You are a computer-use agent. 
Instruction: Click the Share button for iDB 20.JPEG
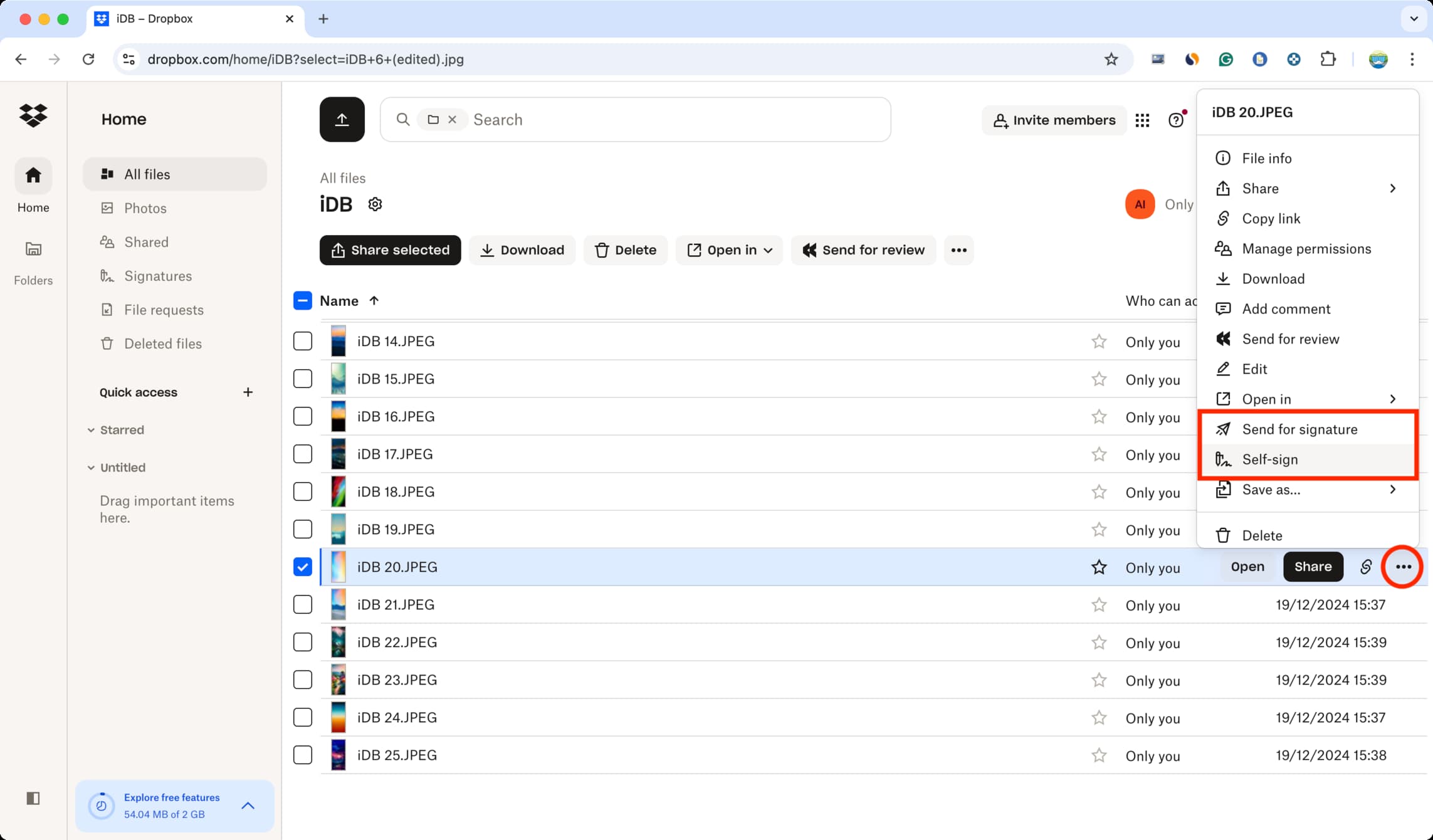click(x=1311, y=566)
